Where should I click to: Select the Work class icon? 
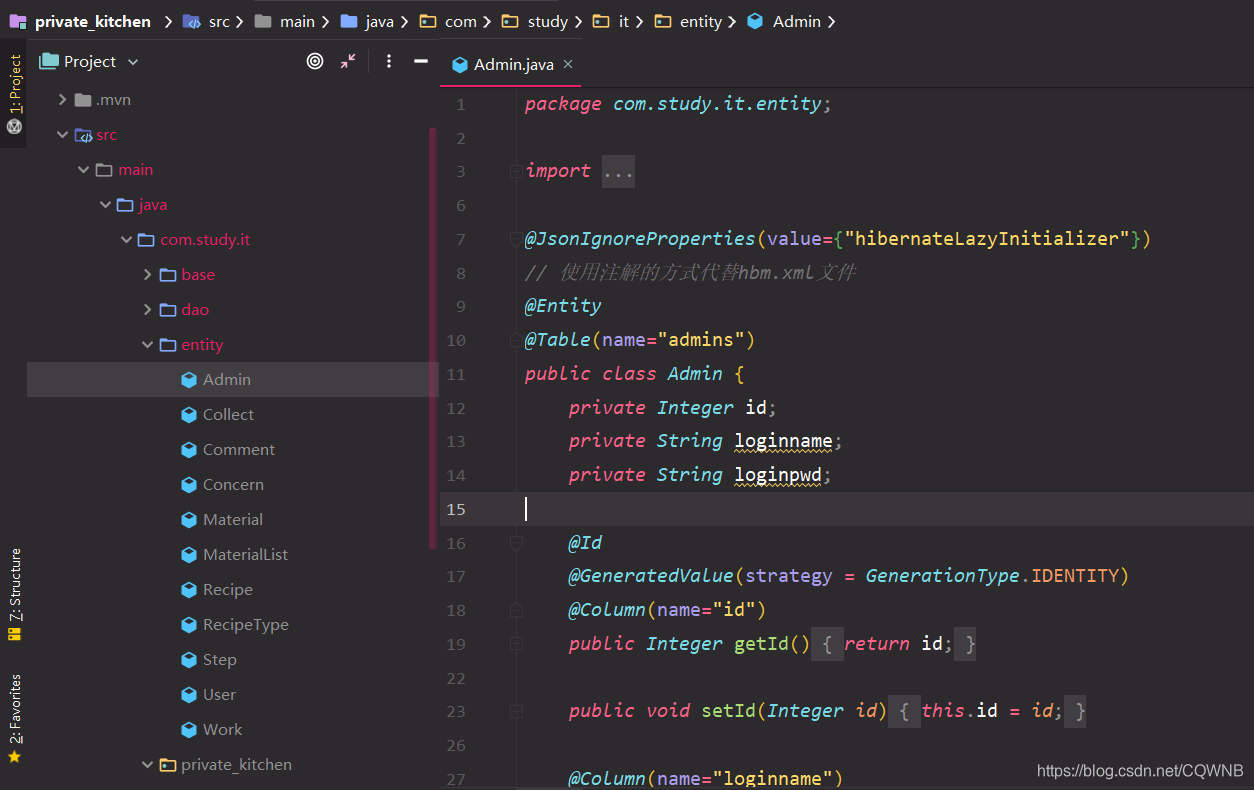(188, 730)
